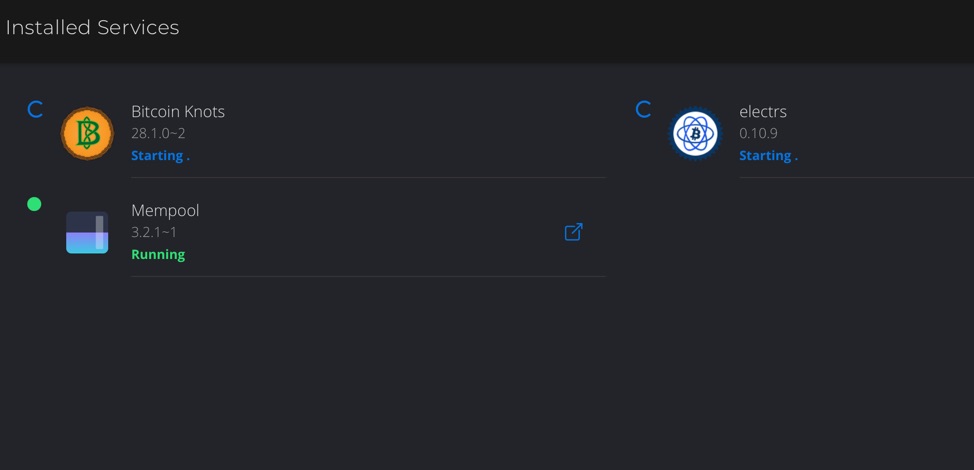Viewport: 974px width, 470px height.
Task: Click Bitcoin Knots version 28.1.0~2 text
Action: click(x=158, y=133)
